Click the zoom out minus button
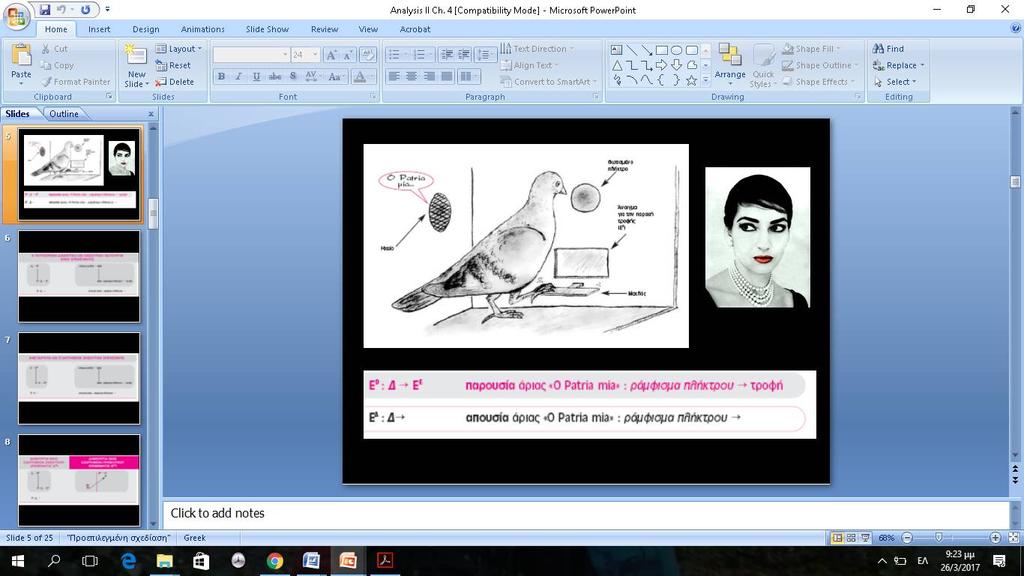The height and width of the screenshot is (576, 1024). [907, 538]
